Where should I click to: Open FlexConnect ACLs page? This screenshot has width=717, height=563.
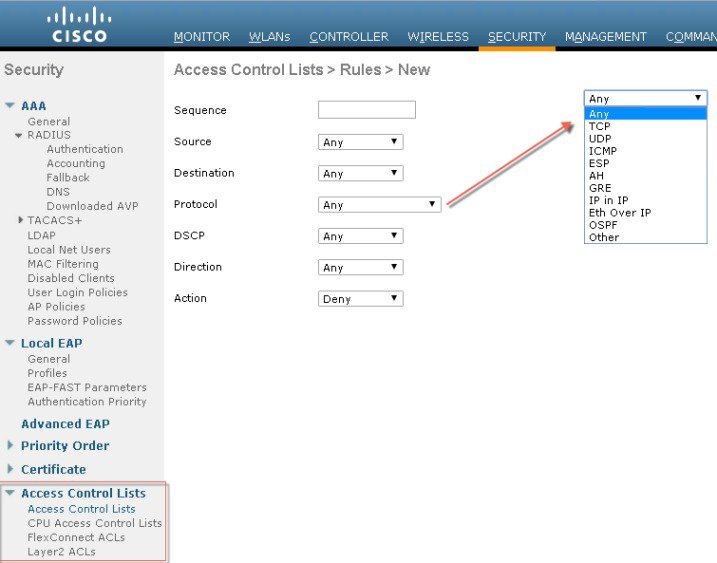pyautogui.click(x=76, y=537)
